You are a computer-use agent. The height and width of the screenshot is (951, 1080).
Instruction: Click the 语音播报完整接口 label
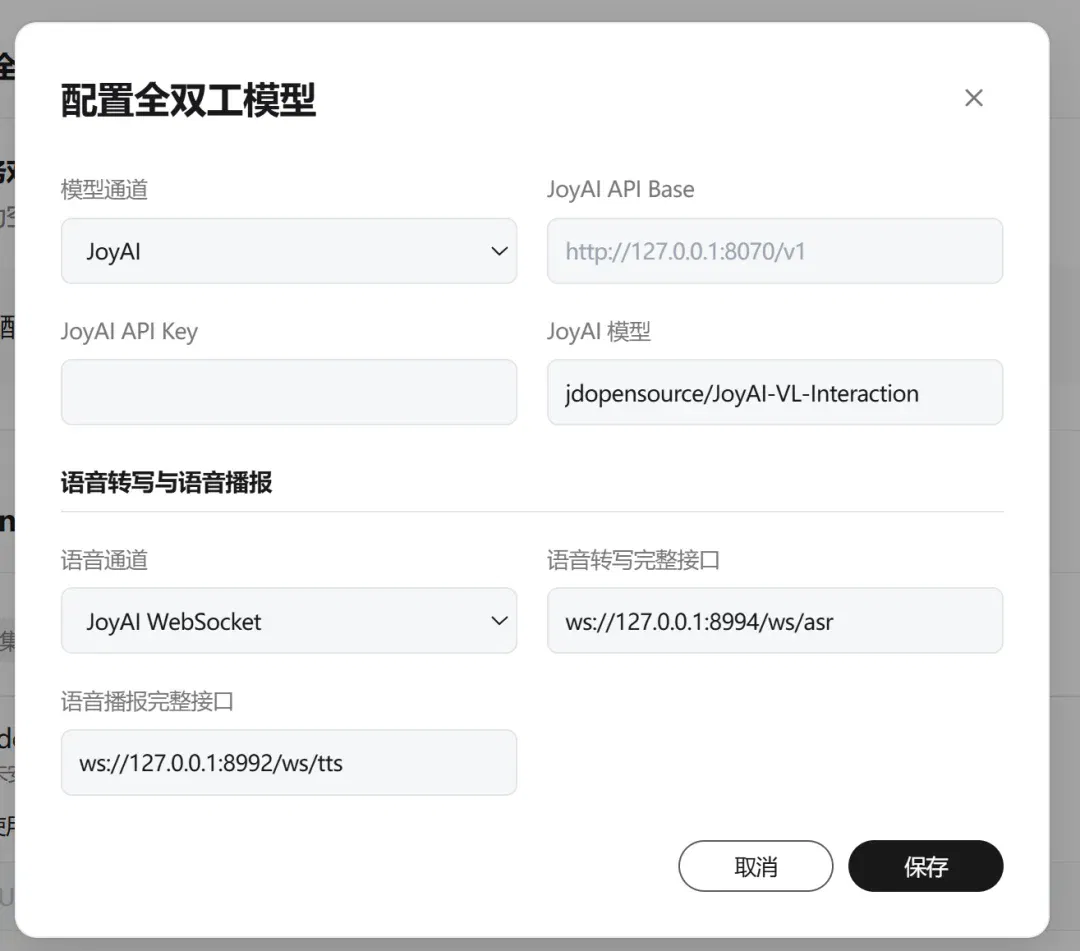tap(147, 701)
